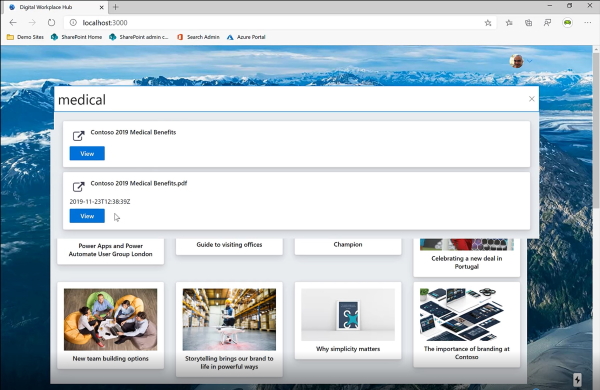Click the feedback icon in browser toolbar

[548, 23]
